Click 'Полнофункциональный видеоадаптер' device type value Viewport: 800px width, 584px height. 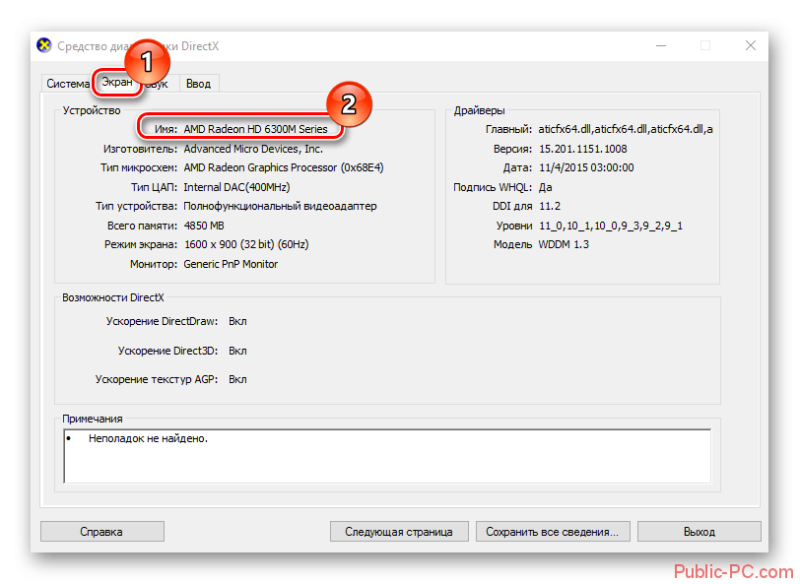(280, 207)
